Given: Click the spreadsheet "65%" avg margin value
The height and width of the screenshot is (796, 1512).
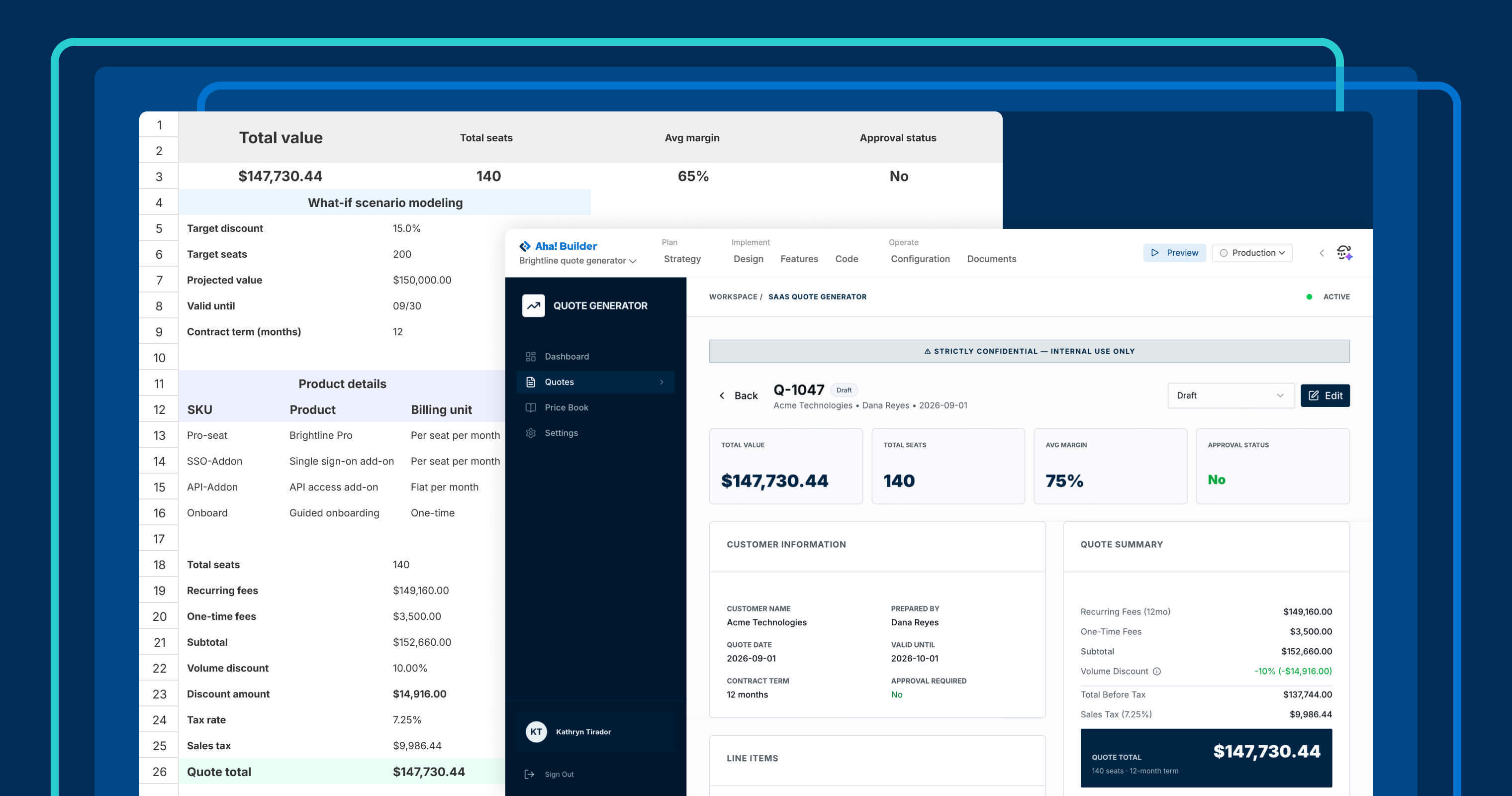Looking at the screenshot, I should pyautogui.click(x=693, y=176).
